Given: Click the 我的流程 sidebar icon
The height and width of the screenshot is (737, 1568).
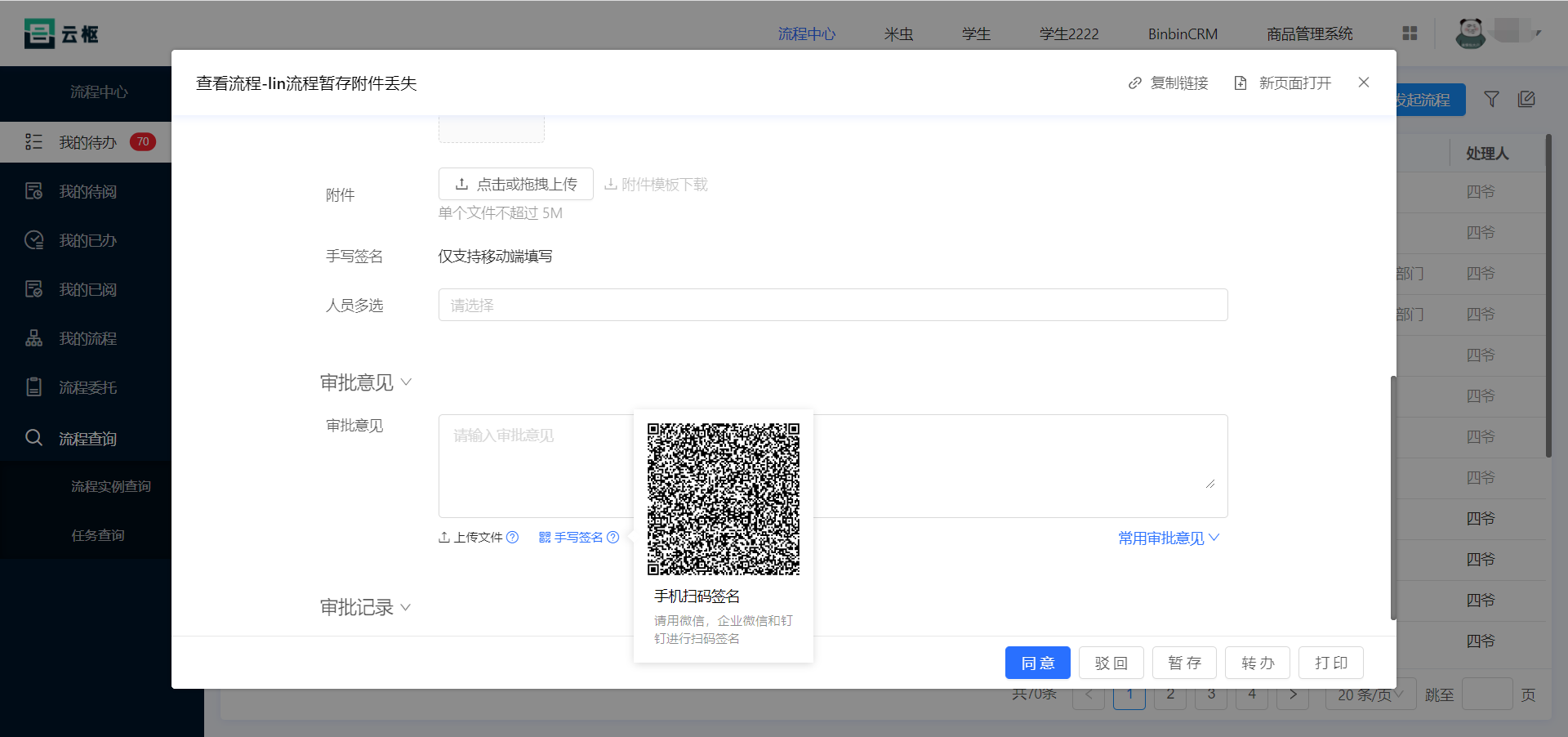Looking at the screenshot, I should 33,338.
